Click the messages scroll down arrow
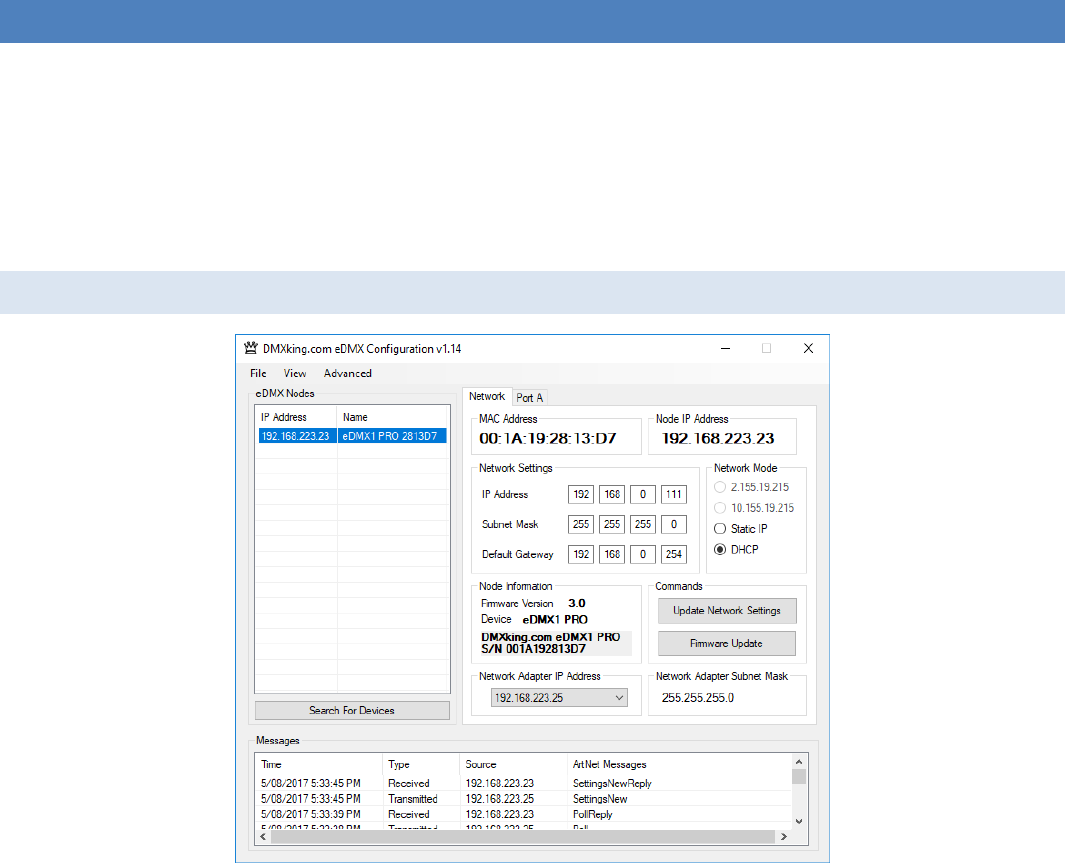Image resolution: width=1065 pixels, height=863 pixels. (799, 822)
